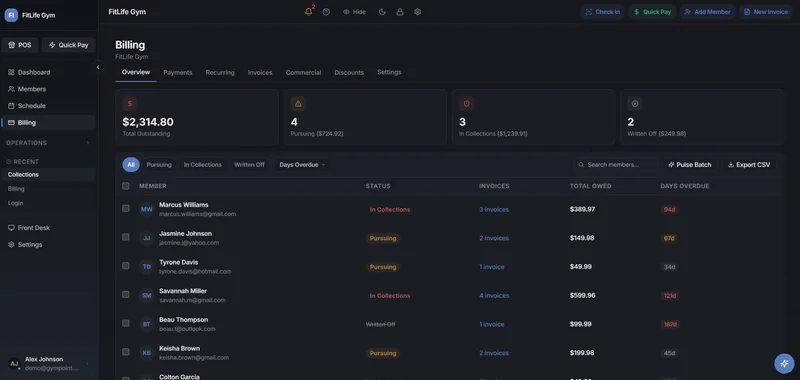This screenshot has height=380, width=800.
Task: Check Marcus Williams row checkbox
Action: point(126,208)
